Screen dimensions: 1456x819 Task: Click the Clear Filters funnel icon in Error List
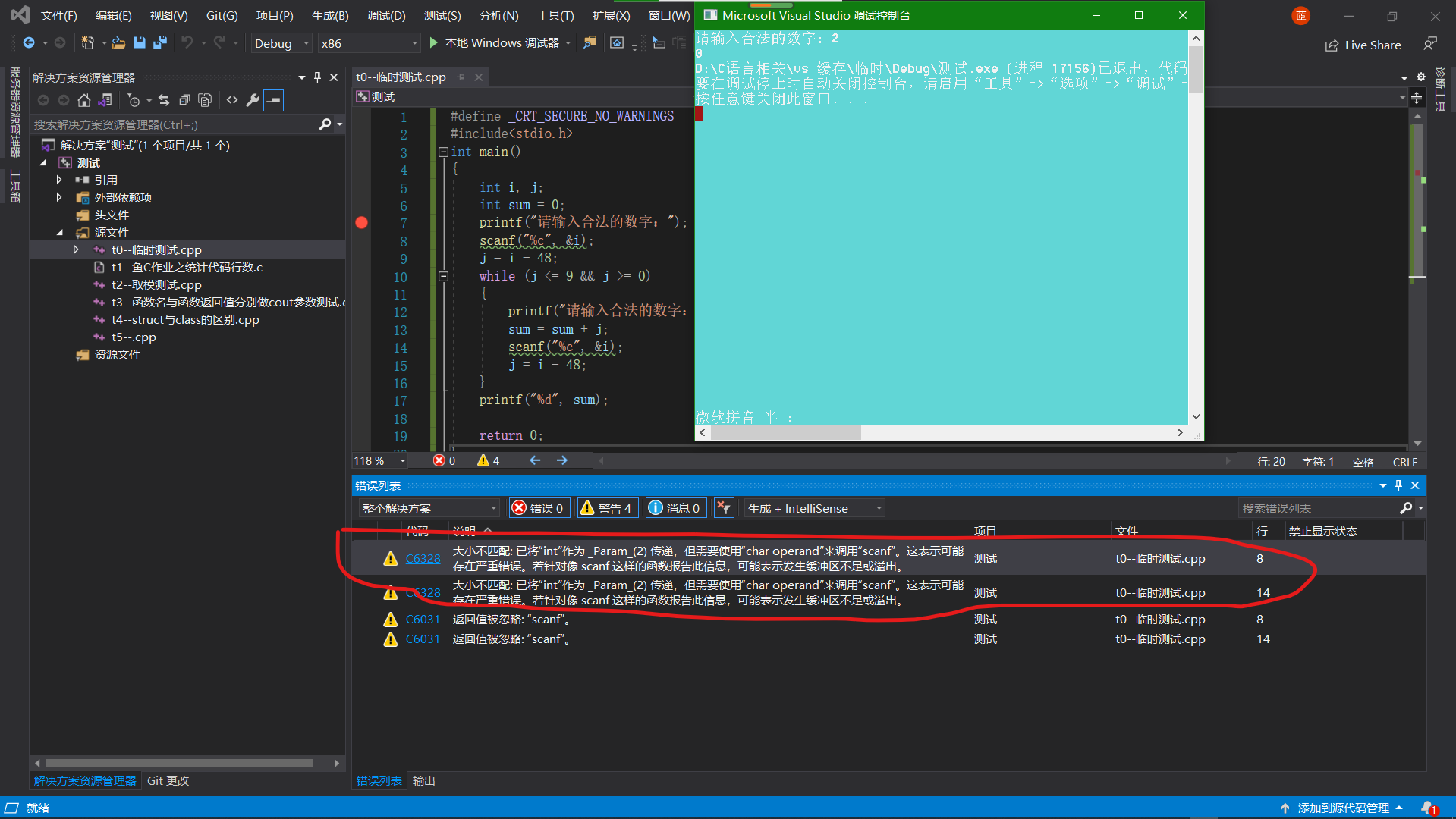pos(724,508)
